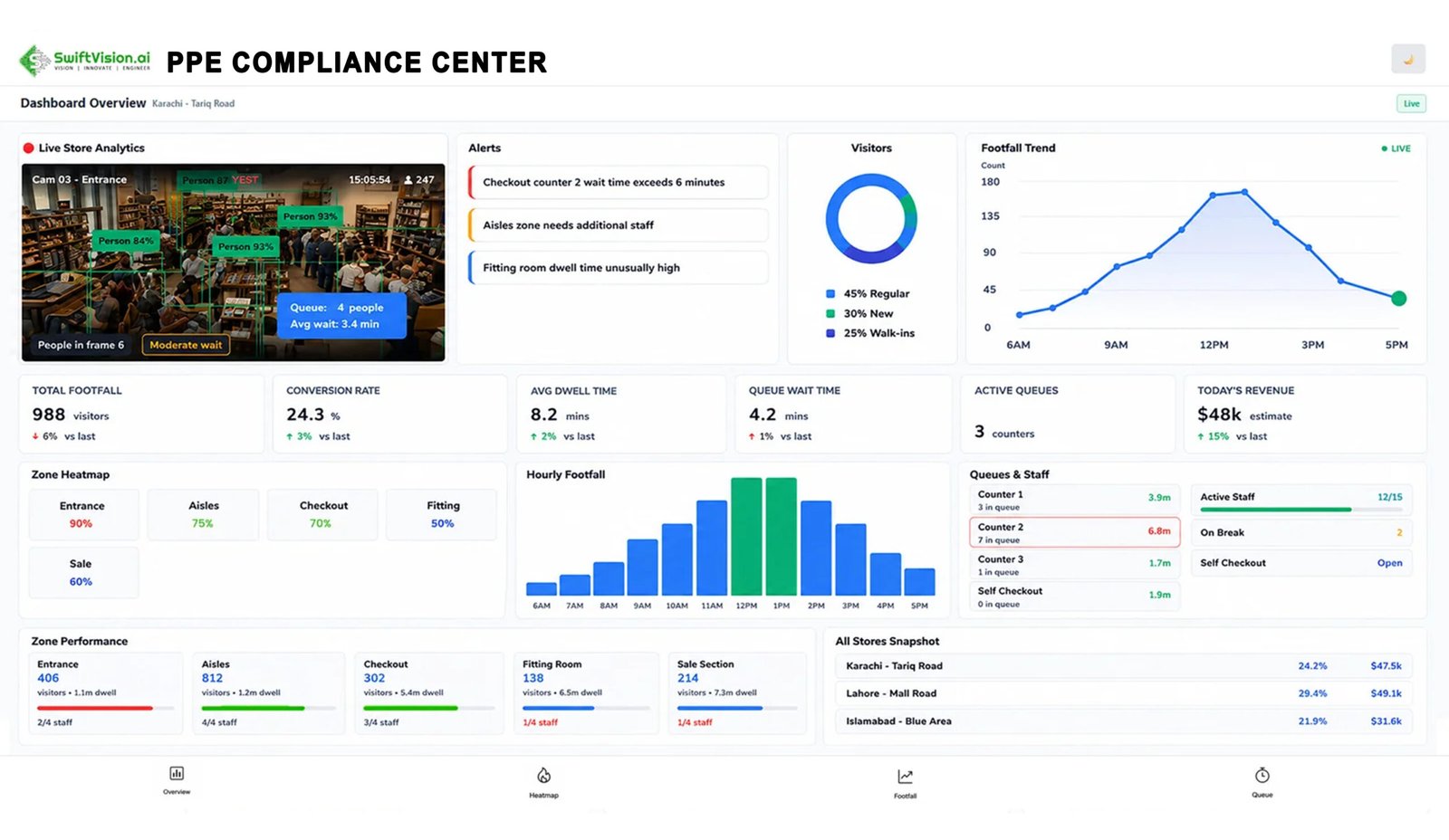Open the Footfall chart icon
Viewport: 1449px width, 840px height.
point(905,777)
